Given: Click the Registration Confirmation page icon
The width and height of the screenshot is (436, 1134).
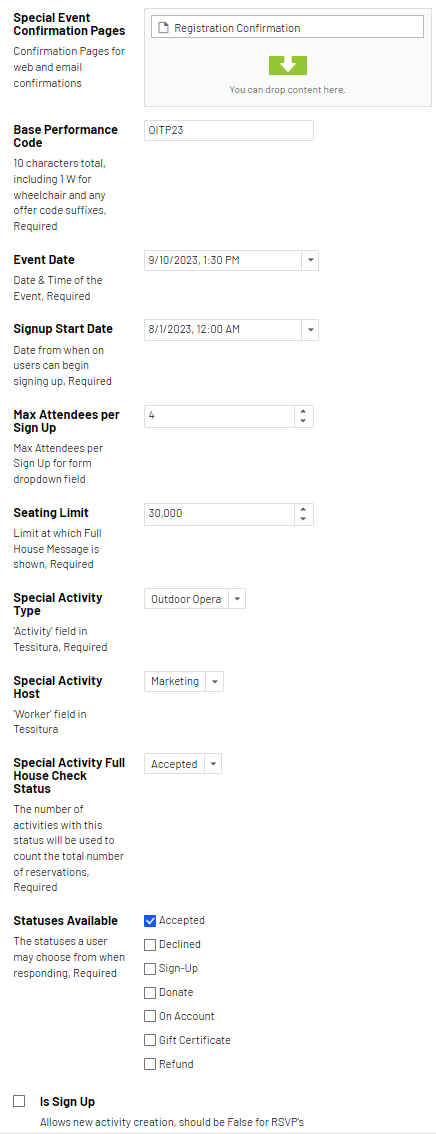Looking at the screenshot, I should click(x=163, y=28).
